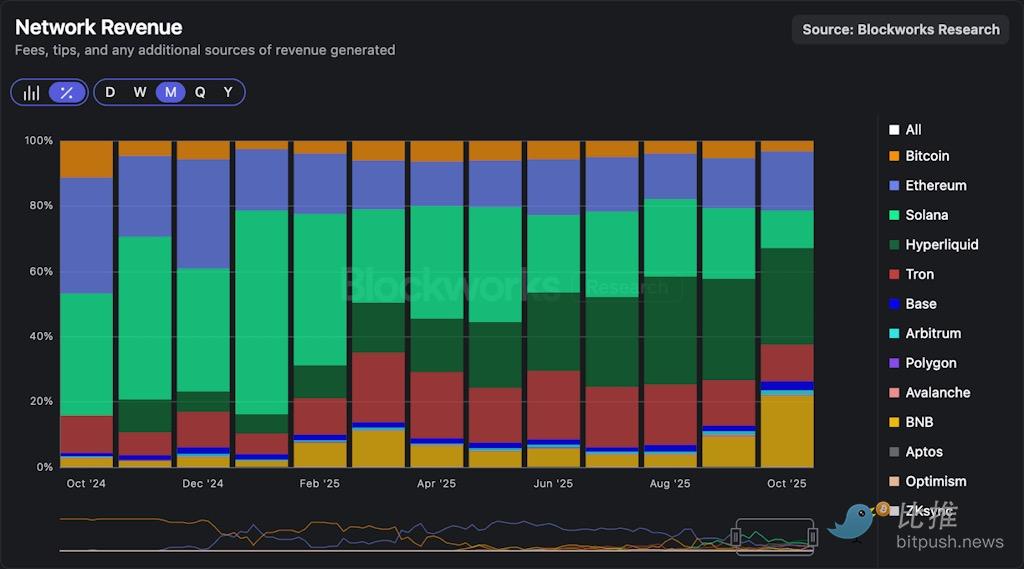Viewport: 1024px width, 569px height.
Task: Click the Bitcoin legend color marker
Action: pos(894,156)
